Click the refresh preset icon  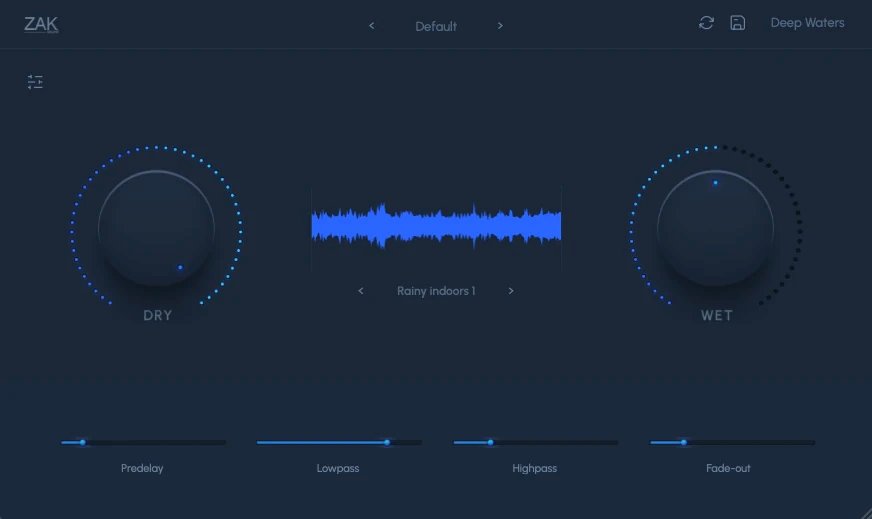point(706,23)
